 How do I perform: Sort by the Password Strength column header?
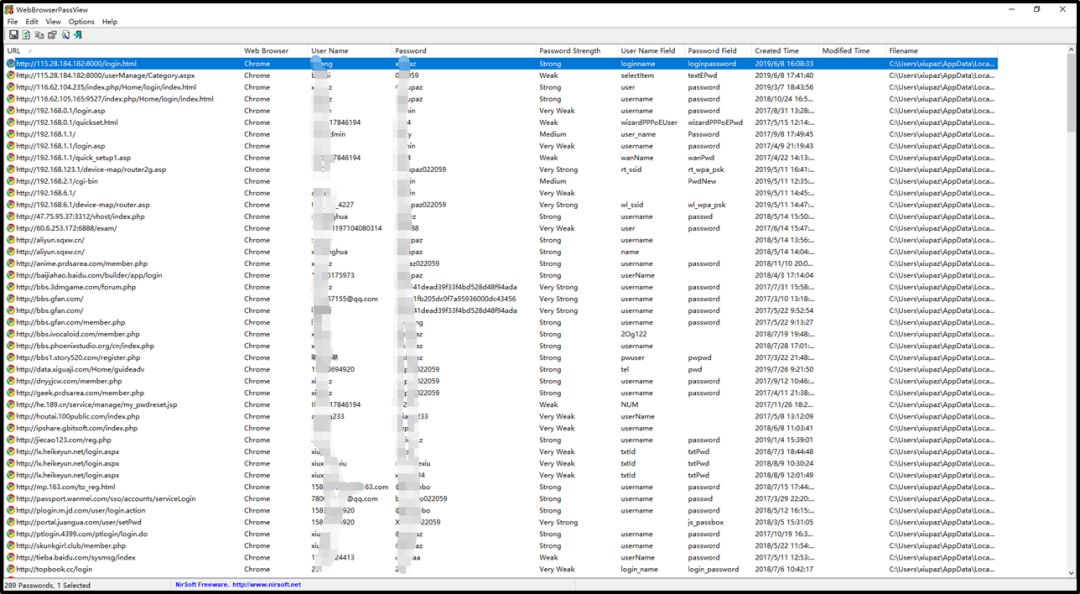tap(577, 50)
